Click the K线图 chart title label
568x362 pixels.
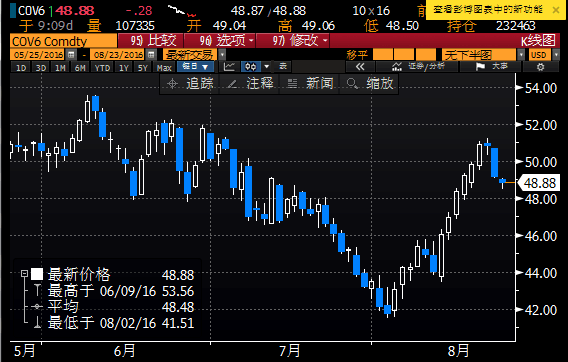[x=538, y=41]
